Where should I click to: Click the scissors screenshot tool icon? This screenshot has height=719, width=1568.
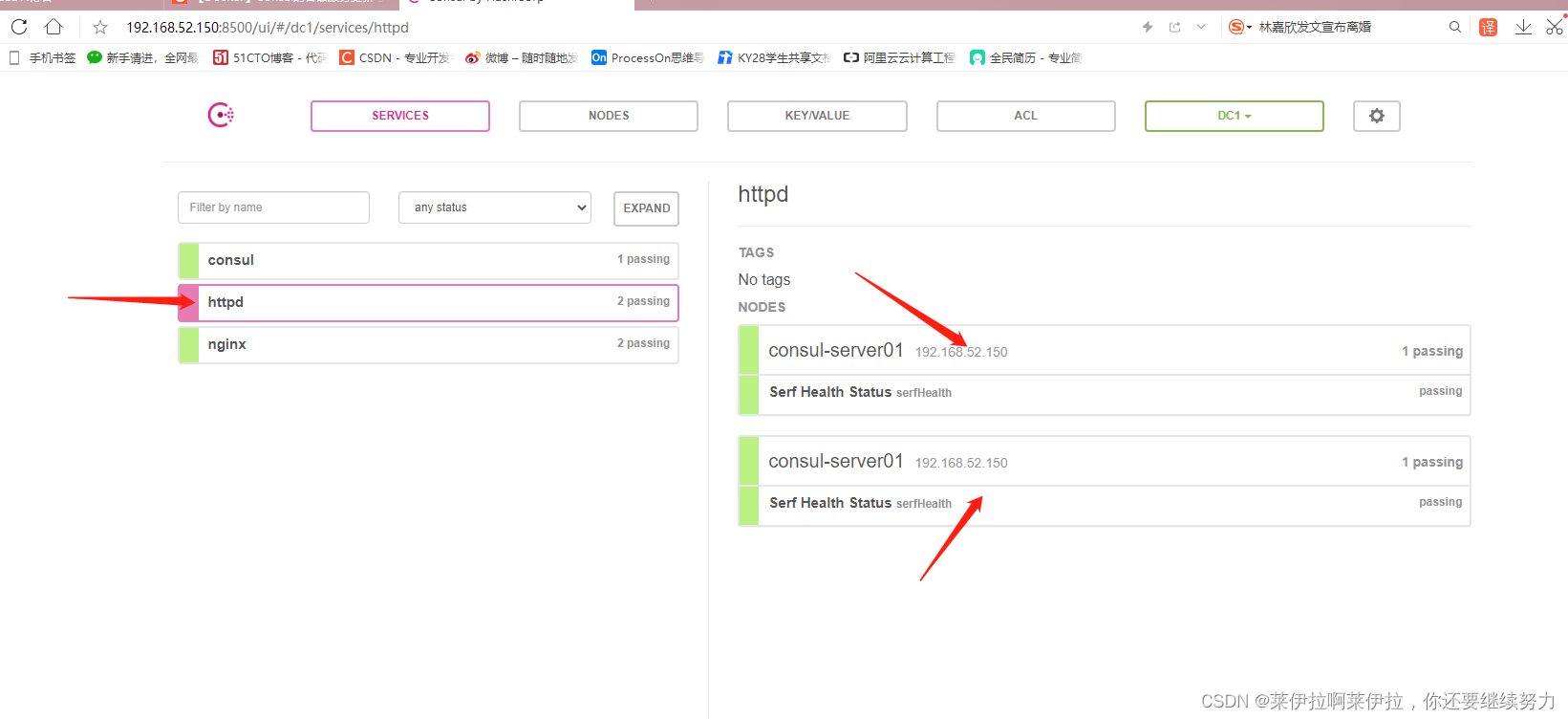(x=1555, y=27)
